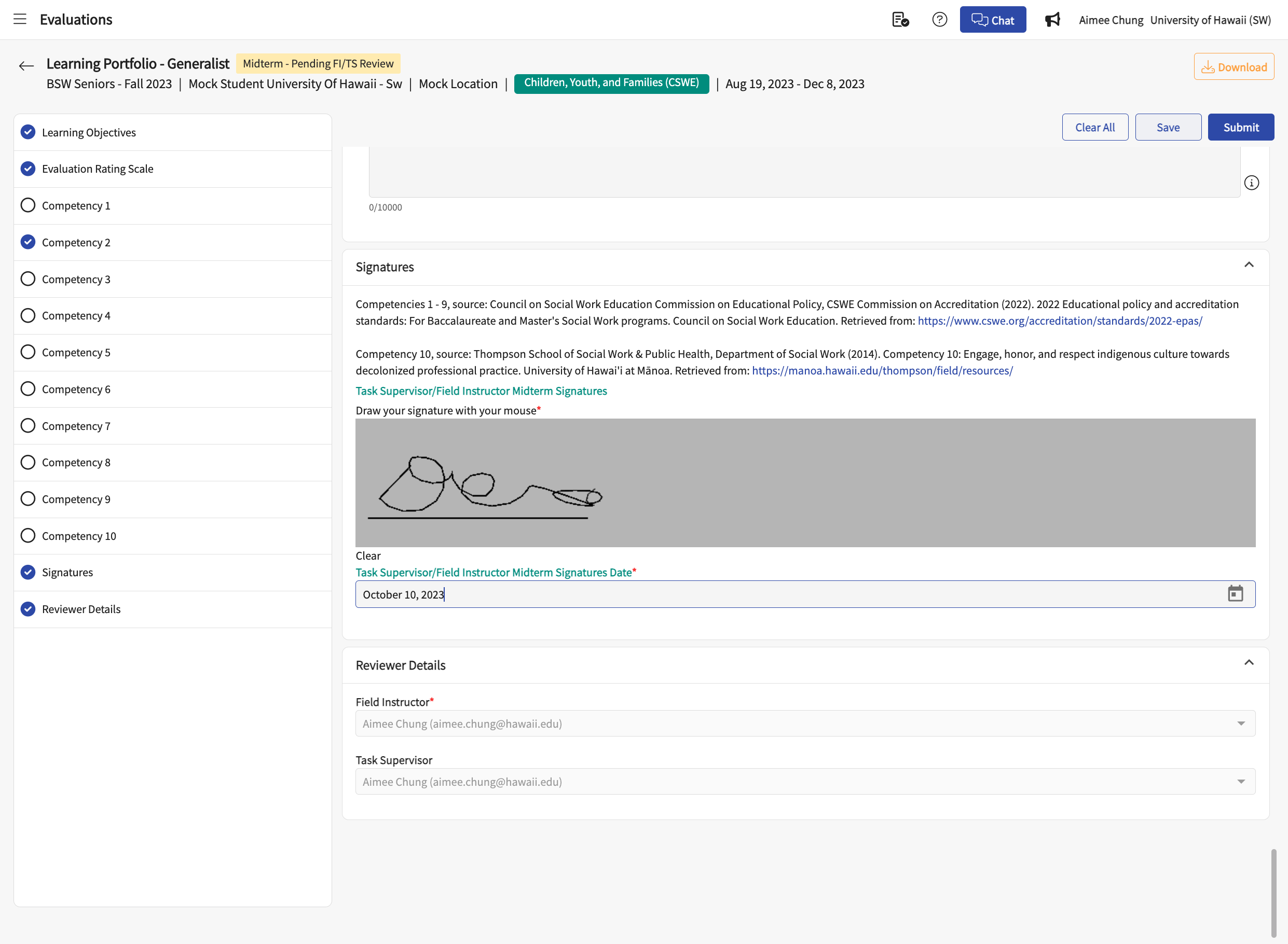The width and height of the screenshot is (1288, 944).
Task: Download the learning portfolio
Action: 1234,67
